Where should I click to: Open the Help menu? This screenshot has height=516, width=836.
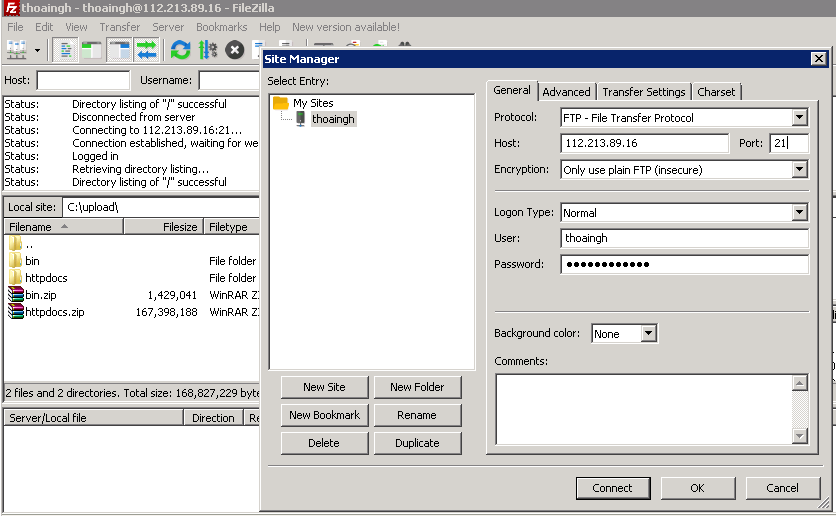point(269,27)
